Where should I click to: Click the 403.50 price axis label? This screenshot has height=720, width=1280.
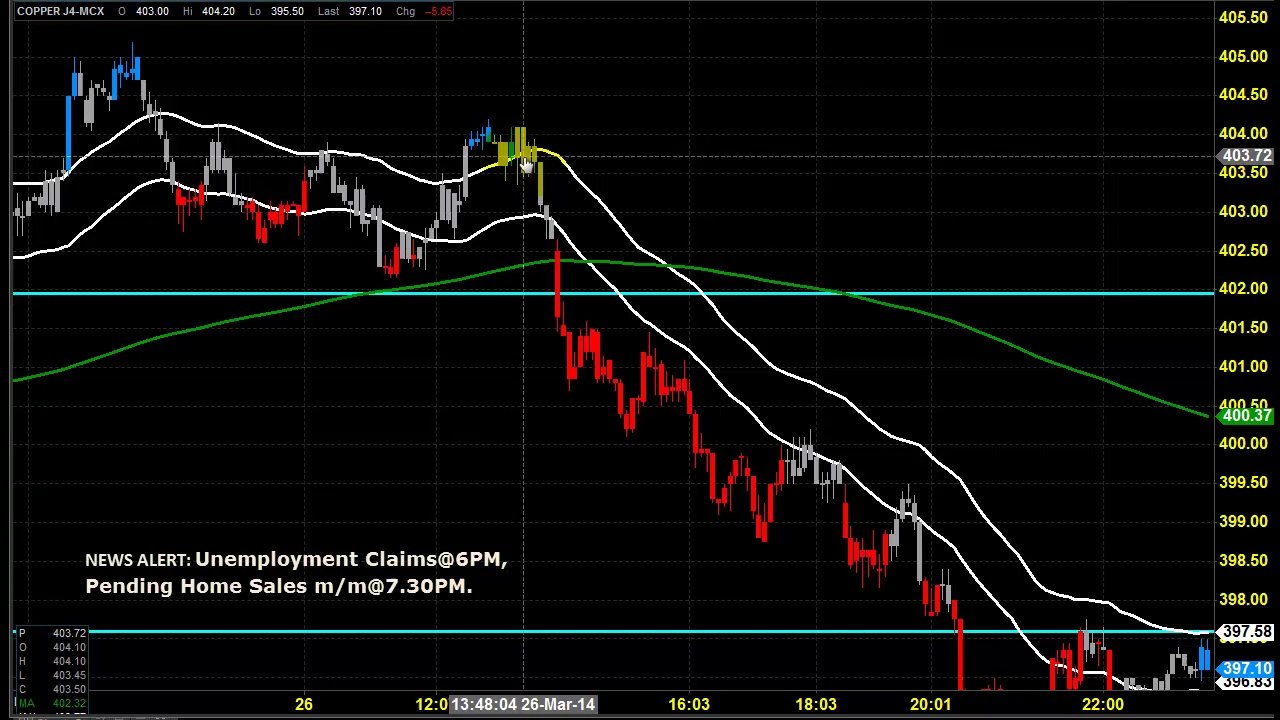click(x=1243, y=173)
